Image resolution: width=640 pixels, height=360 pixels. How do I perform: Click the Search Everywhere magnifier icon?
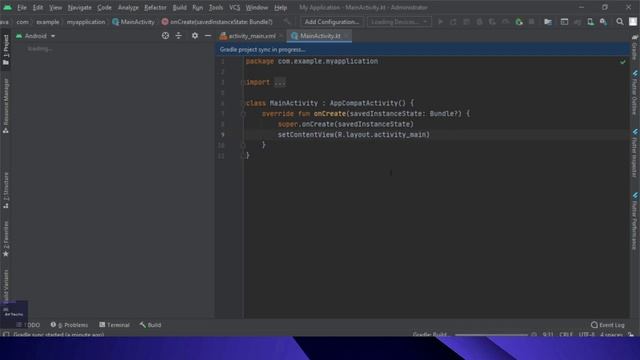click(x=620, y=22)
